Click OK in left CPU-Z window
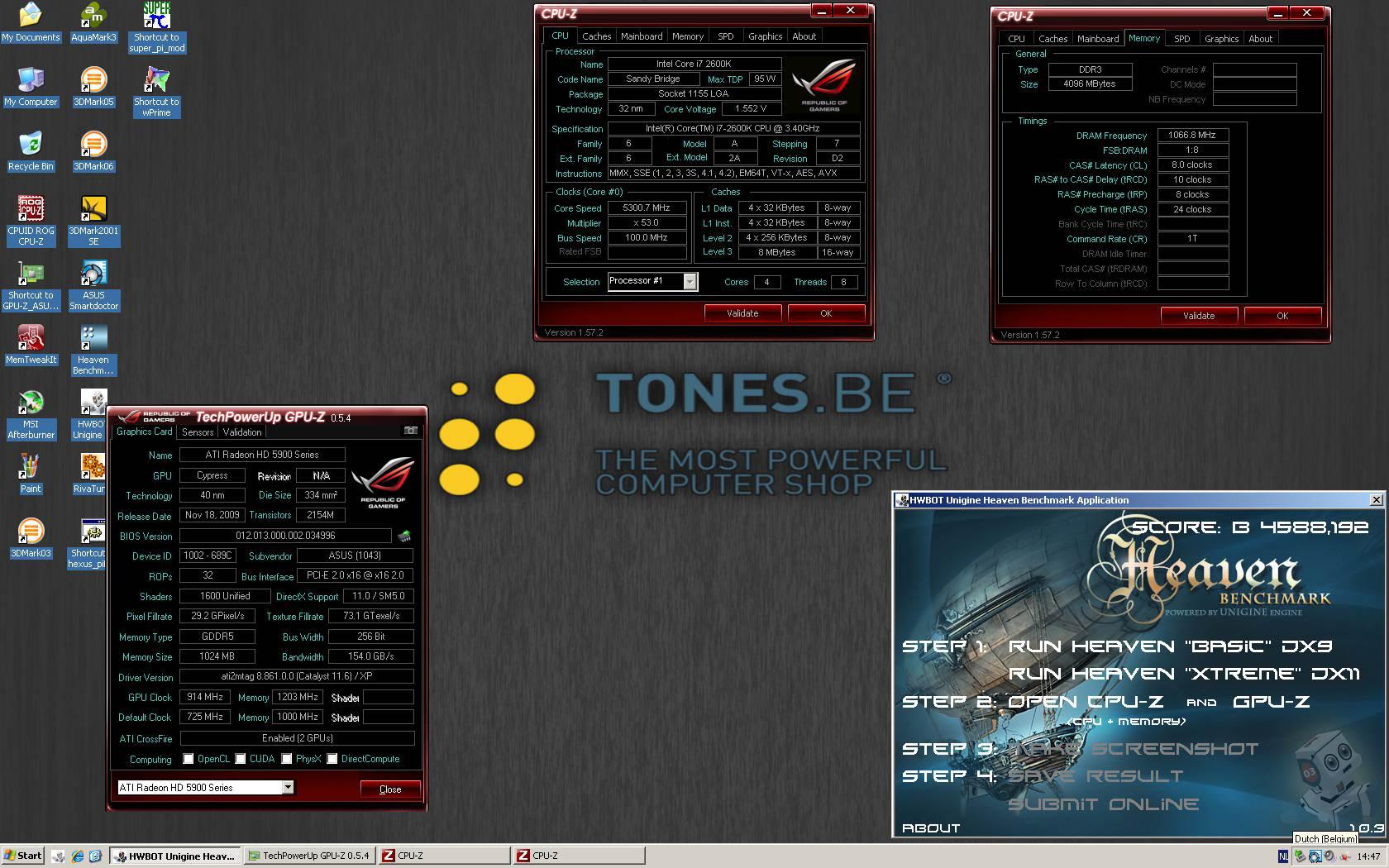 point(826,313)
